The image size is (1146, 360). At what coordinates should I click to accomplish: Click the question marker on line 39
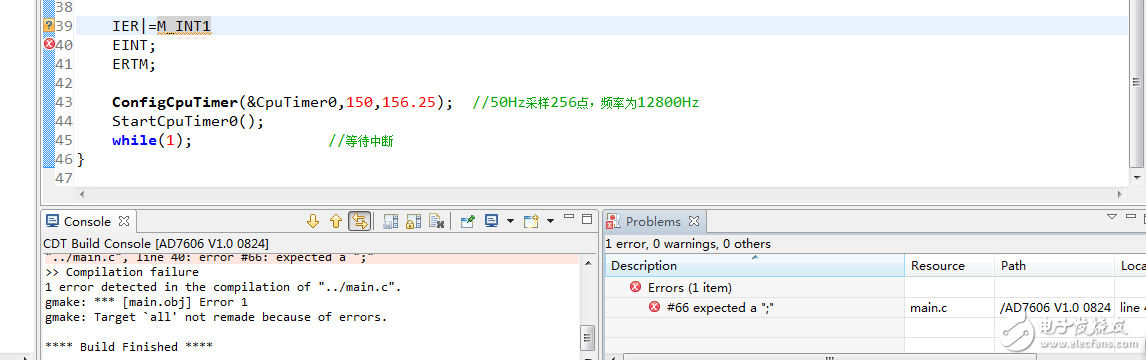(x=49, y=26)
